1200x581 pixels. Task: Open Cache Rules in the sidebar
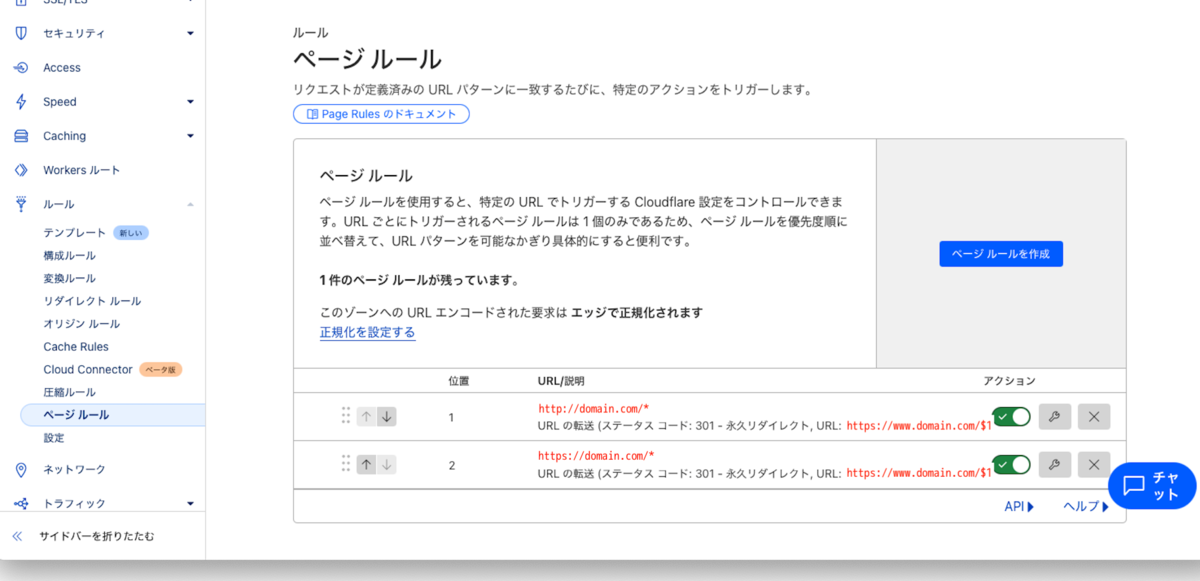(76, 347)
